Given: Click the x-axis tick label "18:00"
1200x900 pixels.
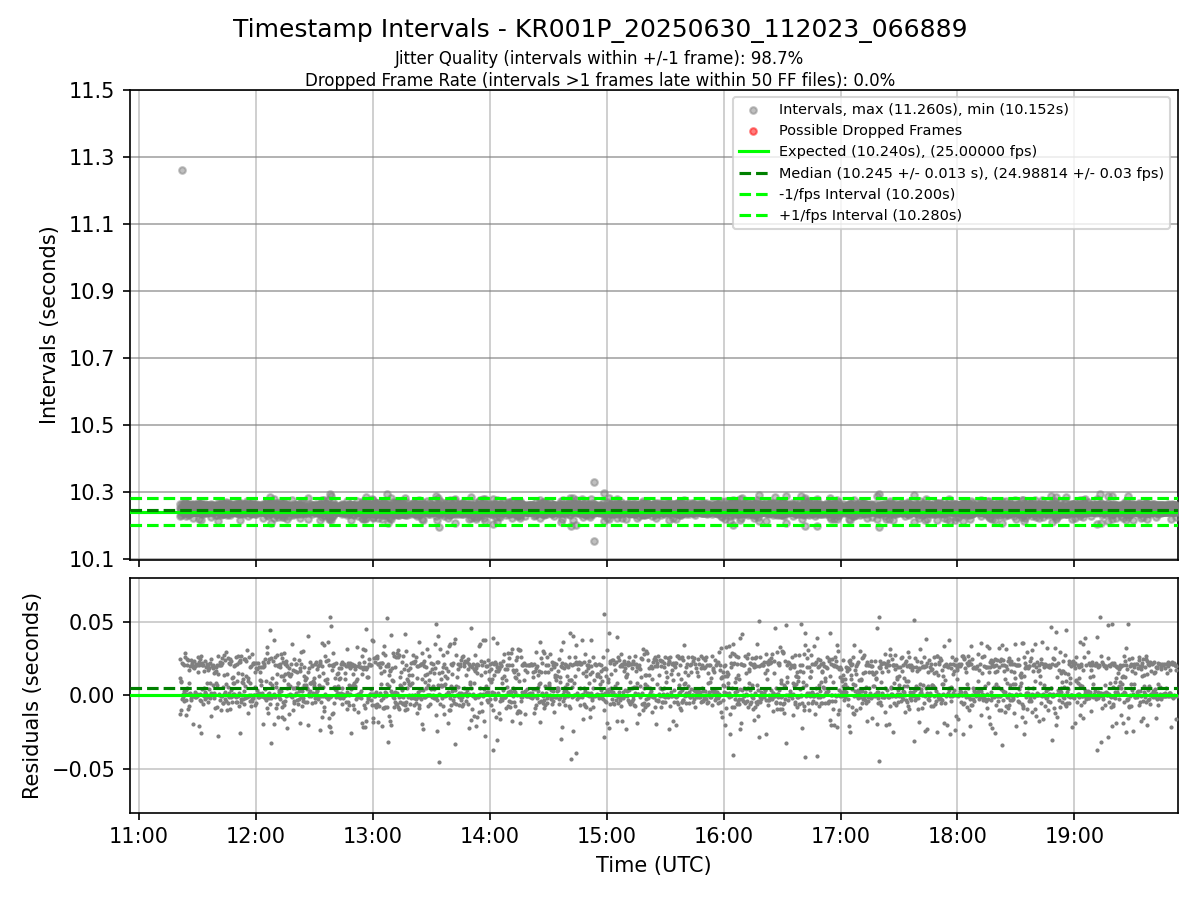Looking at the screenshot, I should click(957, 833).
